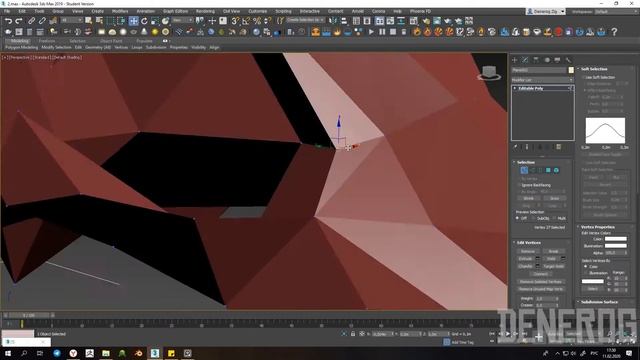This screenshot has width=640, height=360.
Task: Click the Phoenix FD stop simulation icon
Action: (x=393, y=32)
